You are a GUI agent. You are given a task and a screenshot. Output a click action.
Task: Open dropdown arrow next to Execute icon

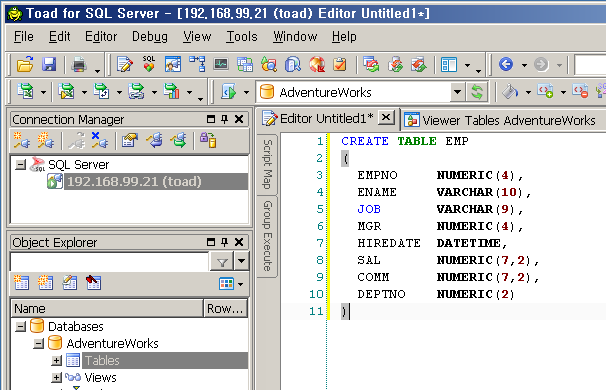tap(246, 93)
